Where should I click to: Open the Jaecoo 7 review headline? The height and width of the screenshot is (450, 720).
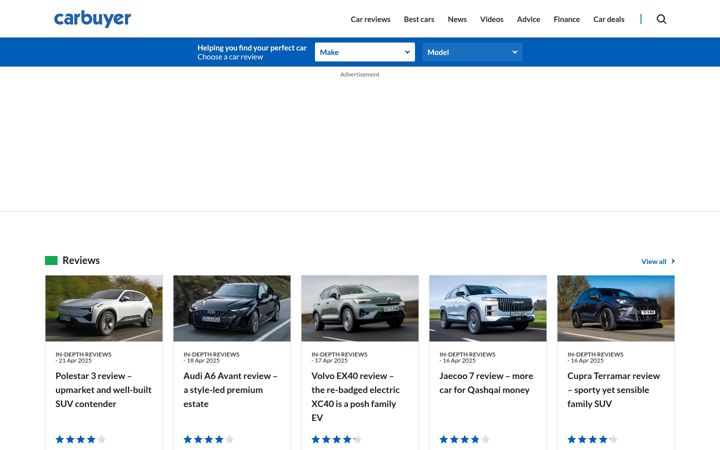click(486, 383)
